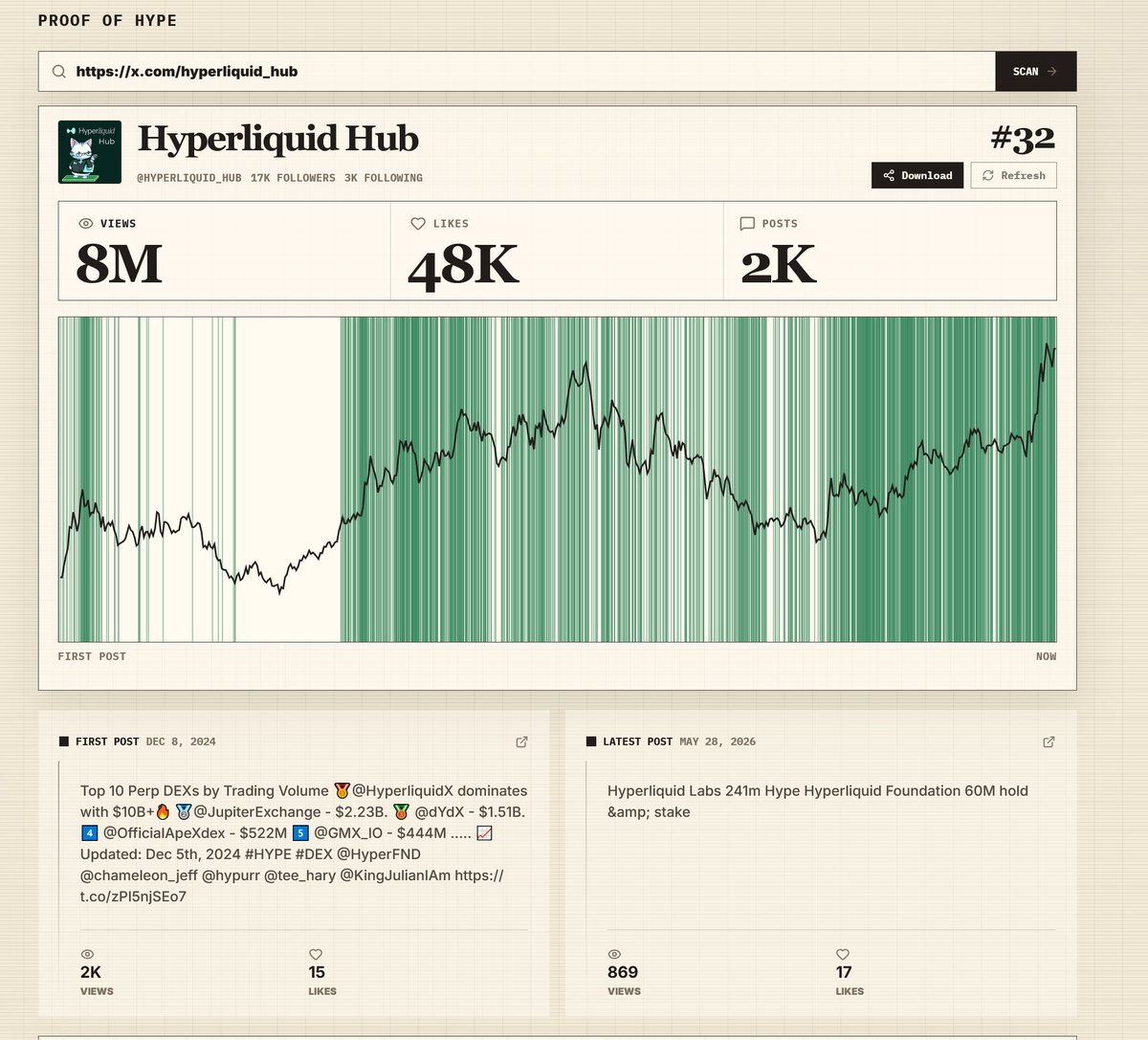The width and height of the screenshot is (1148, 1040).
Task: Click the latest post text about Hyperliquid Labs
Action: 818,802
